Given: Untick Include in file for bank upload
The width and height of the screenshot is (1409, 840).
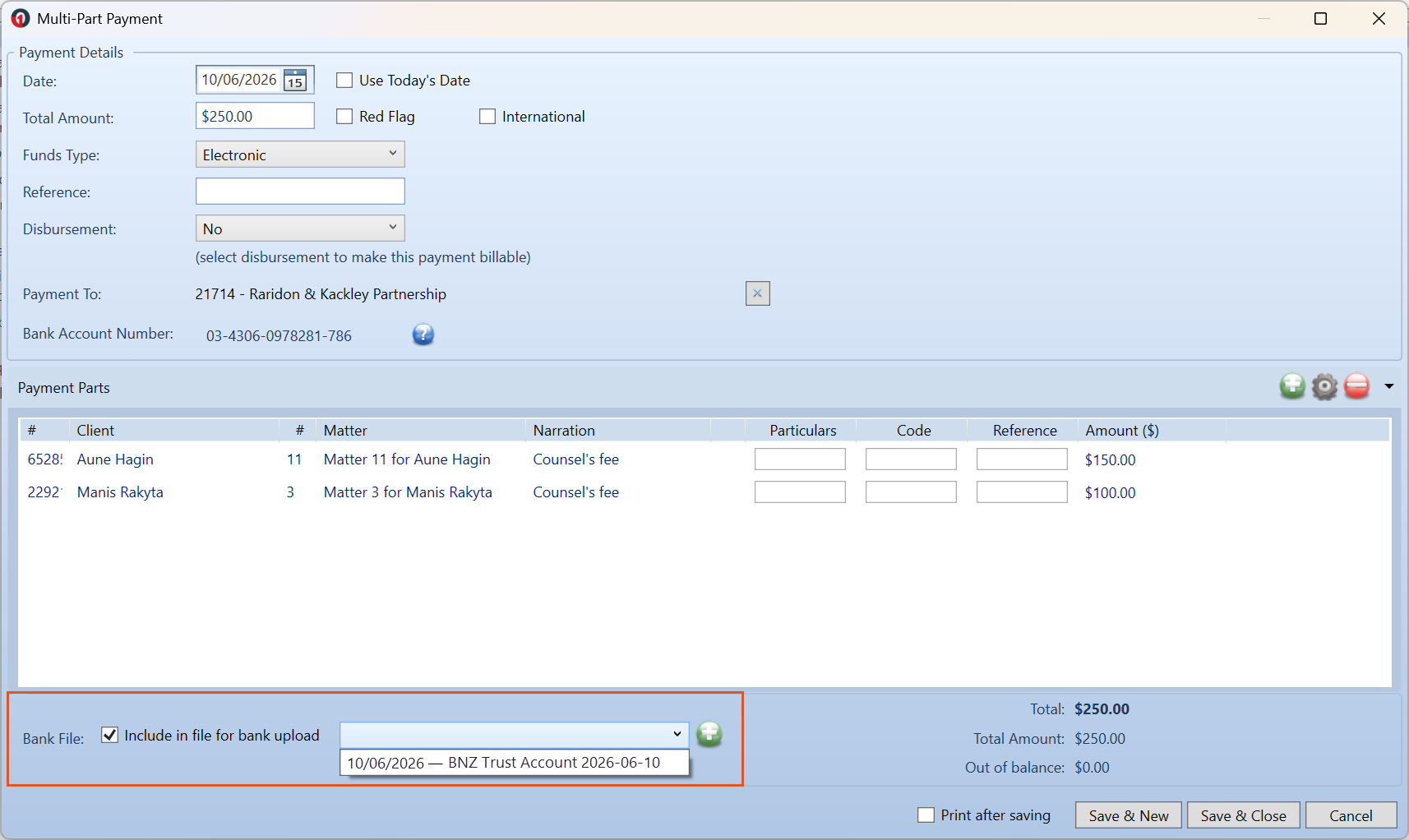Looking at the screenshot, I should pyautogui.click(x=109, y=735).
